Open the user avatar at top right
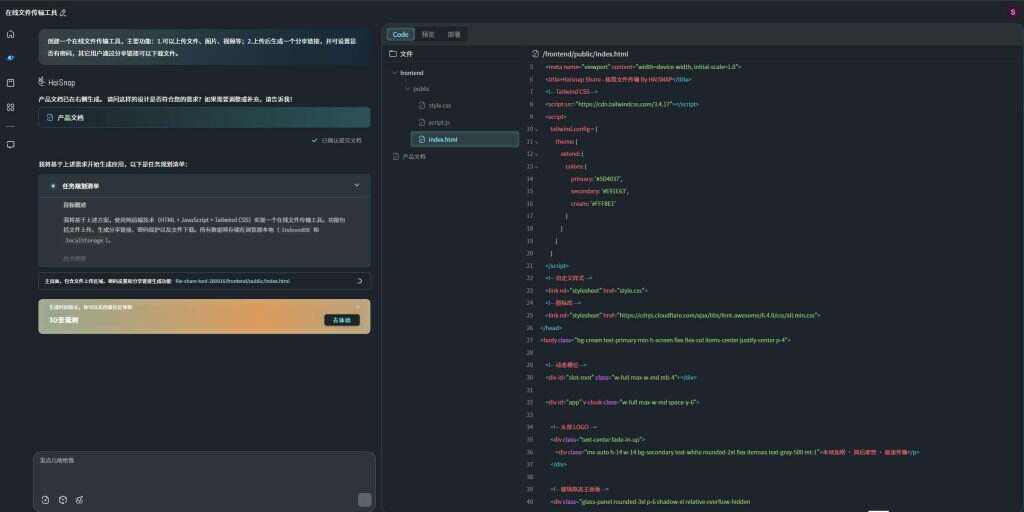Screen dimensions: 1024x512 [1012, 12]
